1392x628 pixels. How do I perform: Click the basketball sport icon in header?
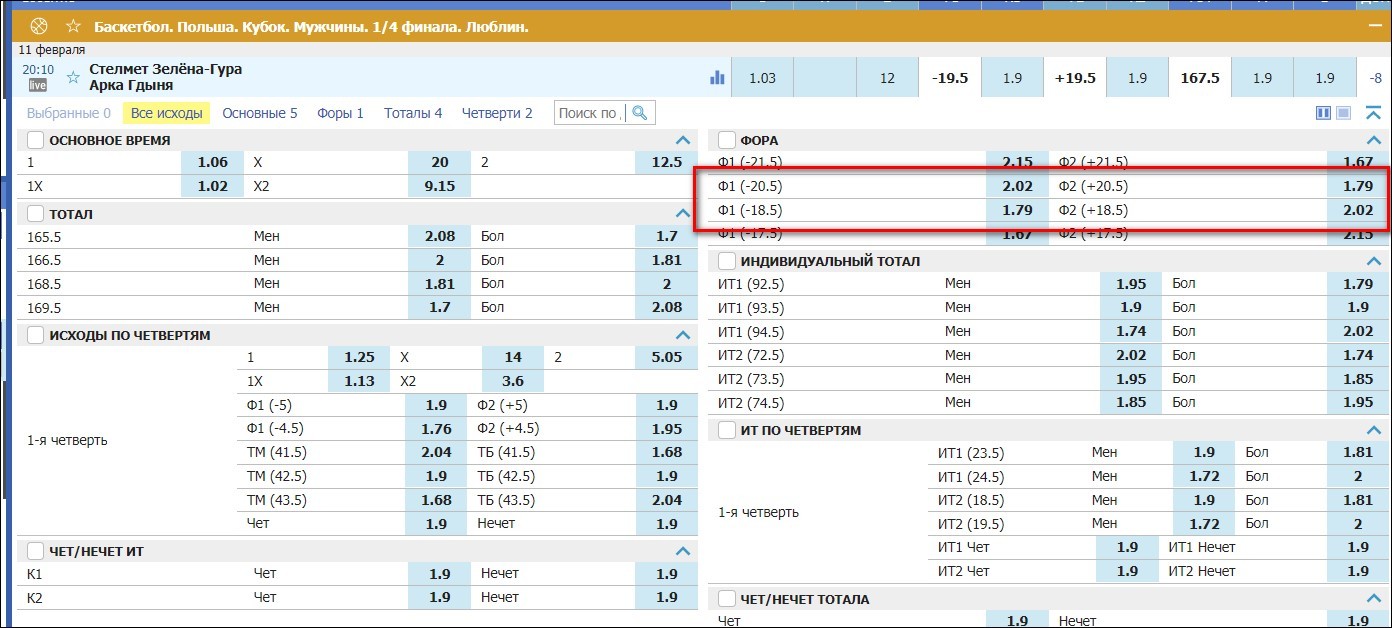[40, 27]
